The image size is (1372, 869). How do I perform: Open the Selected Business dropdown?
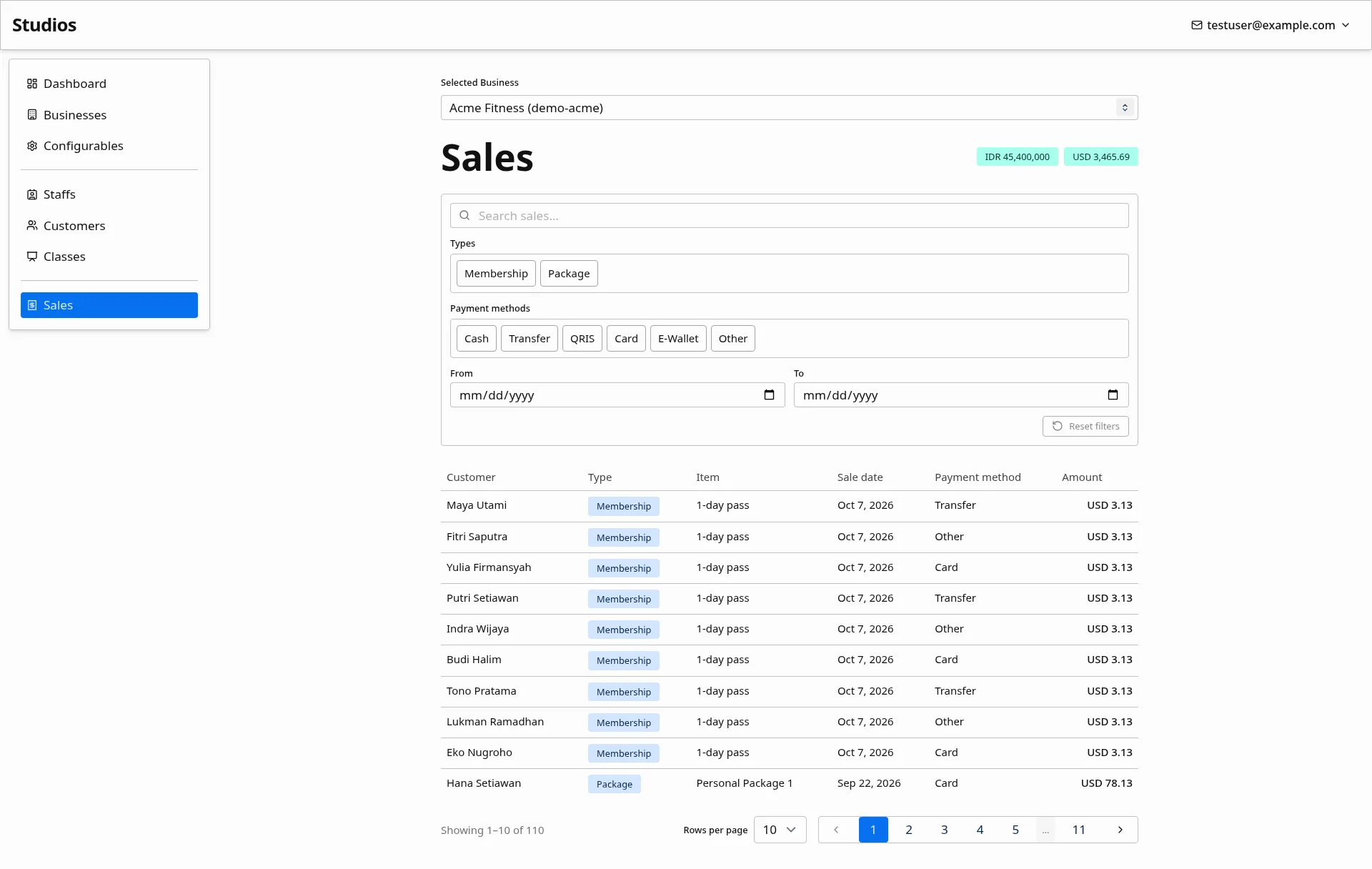(789, 108)
